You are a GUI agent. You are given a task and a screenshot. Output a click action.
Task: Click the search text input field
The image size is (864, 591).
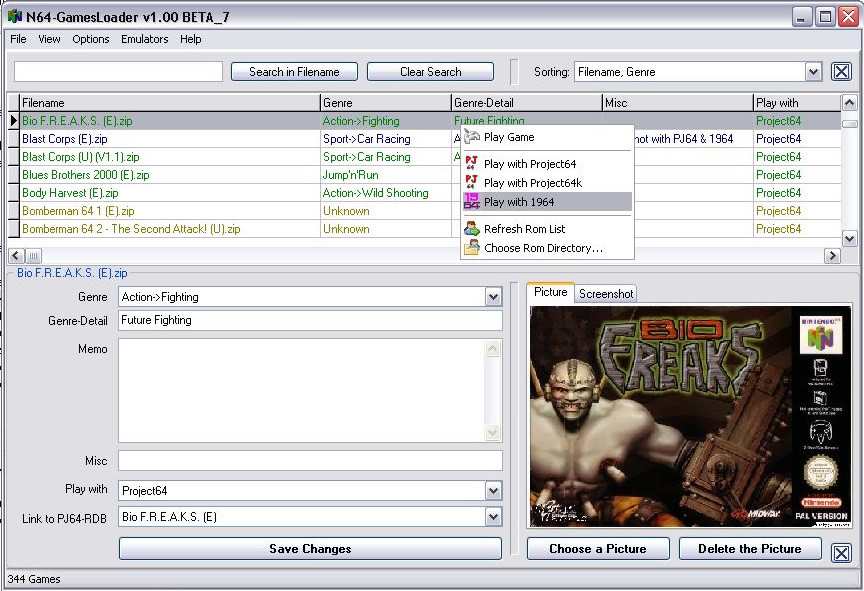pos(118,72)
